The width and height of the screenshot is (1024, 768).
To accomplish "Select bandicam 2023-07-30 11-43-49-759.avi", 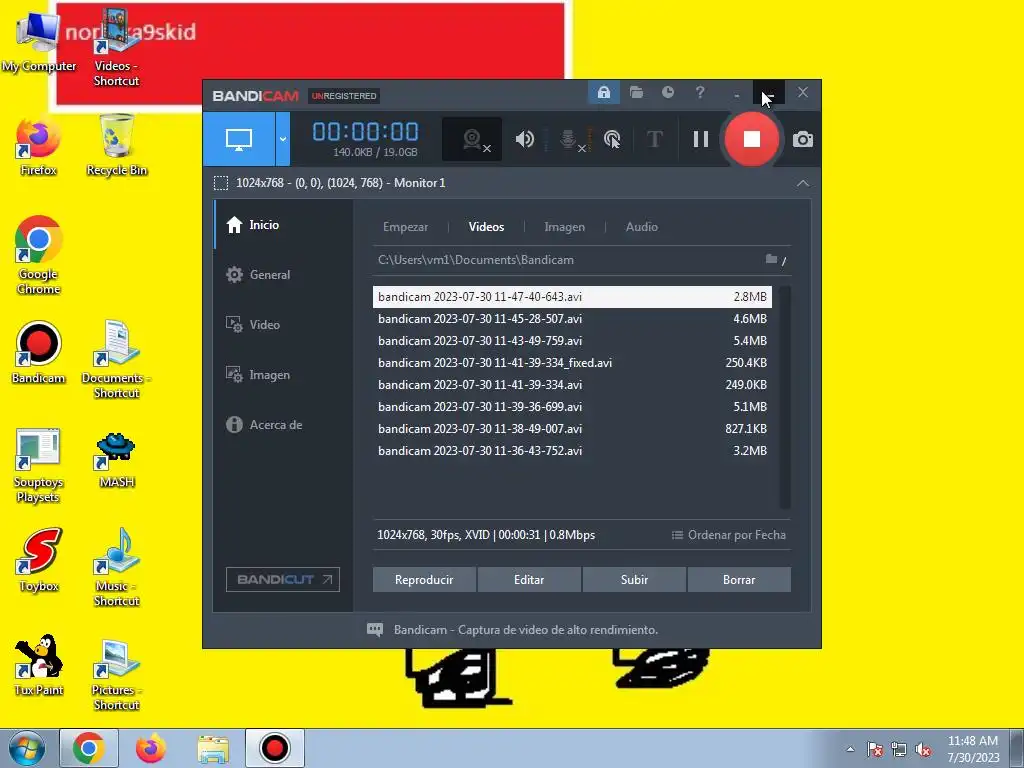I will (x=572, y=341).
